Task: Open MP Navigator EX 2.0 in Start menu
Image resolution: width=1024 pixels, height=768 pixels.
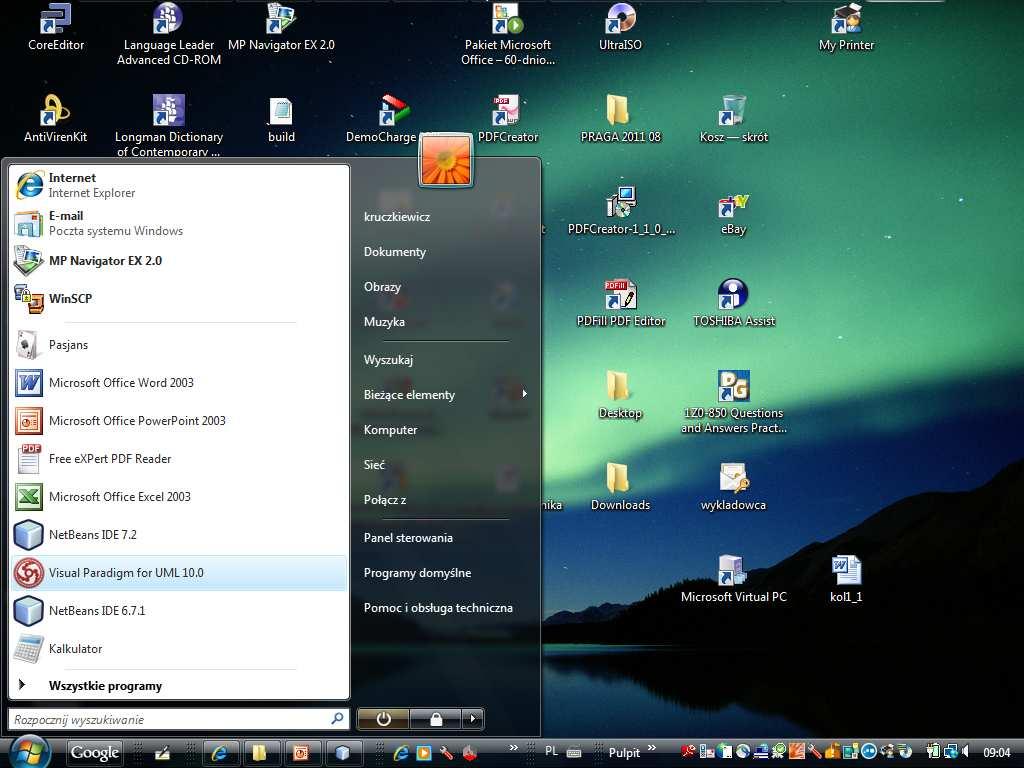Action: [x=180, y=261]
